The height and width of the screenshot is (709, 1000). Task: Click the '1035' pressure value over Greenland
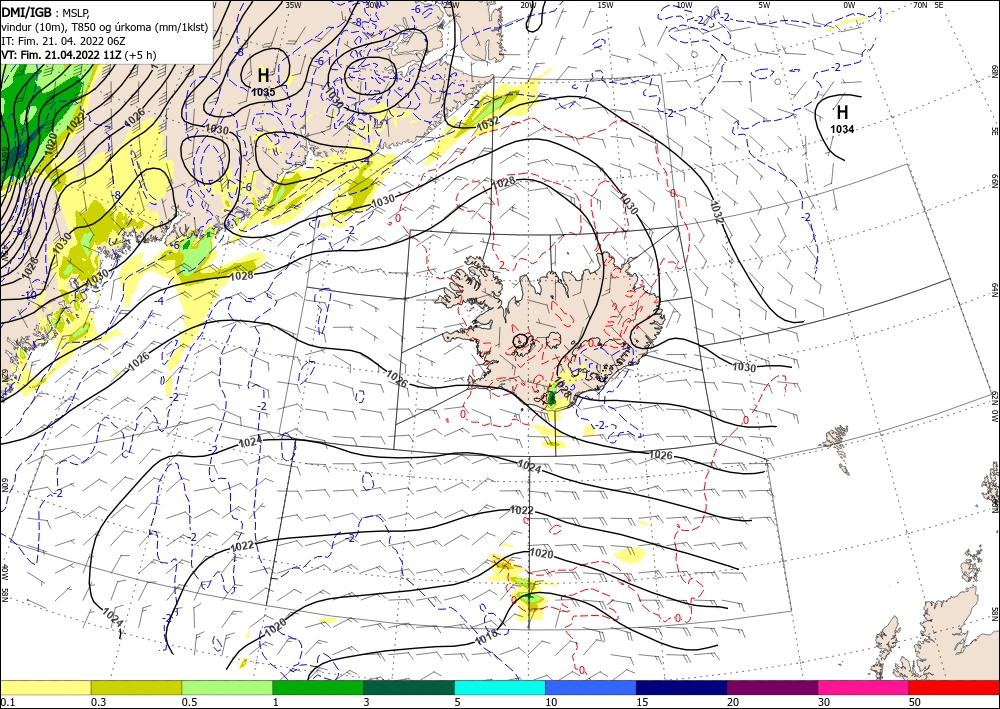tap(263, 92)
